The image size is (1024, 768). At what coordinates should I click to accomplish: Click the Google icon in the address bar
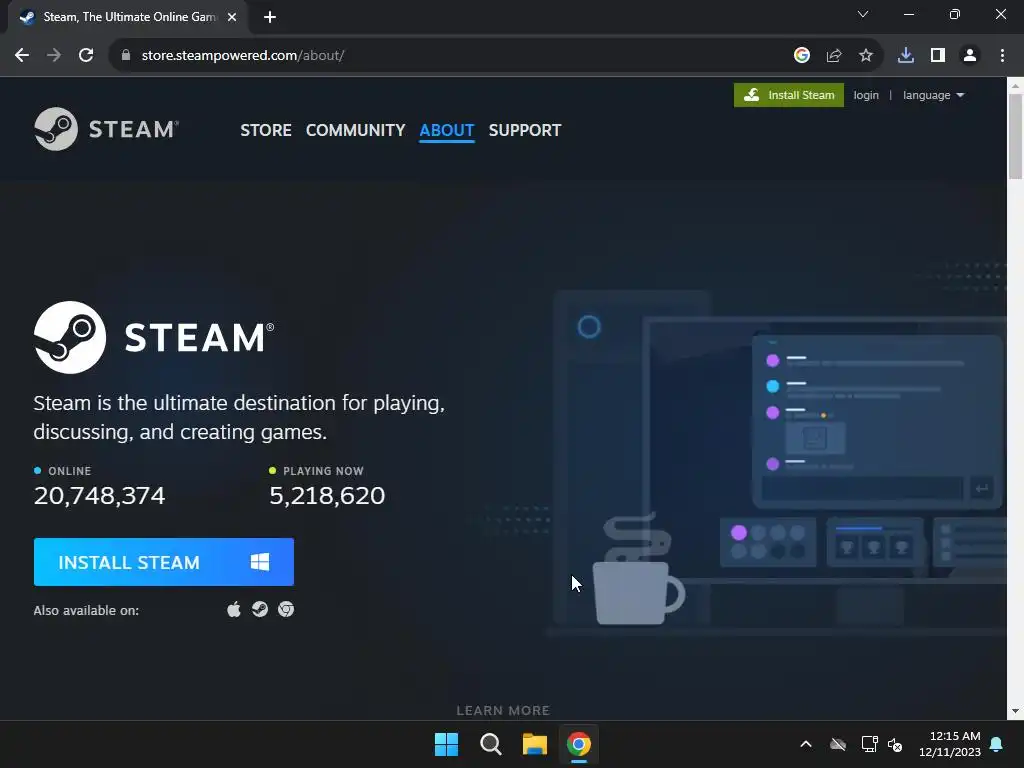tap(802, 56)
